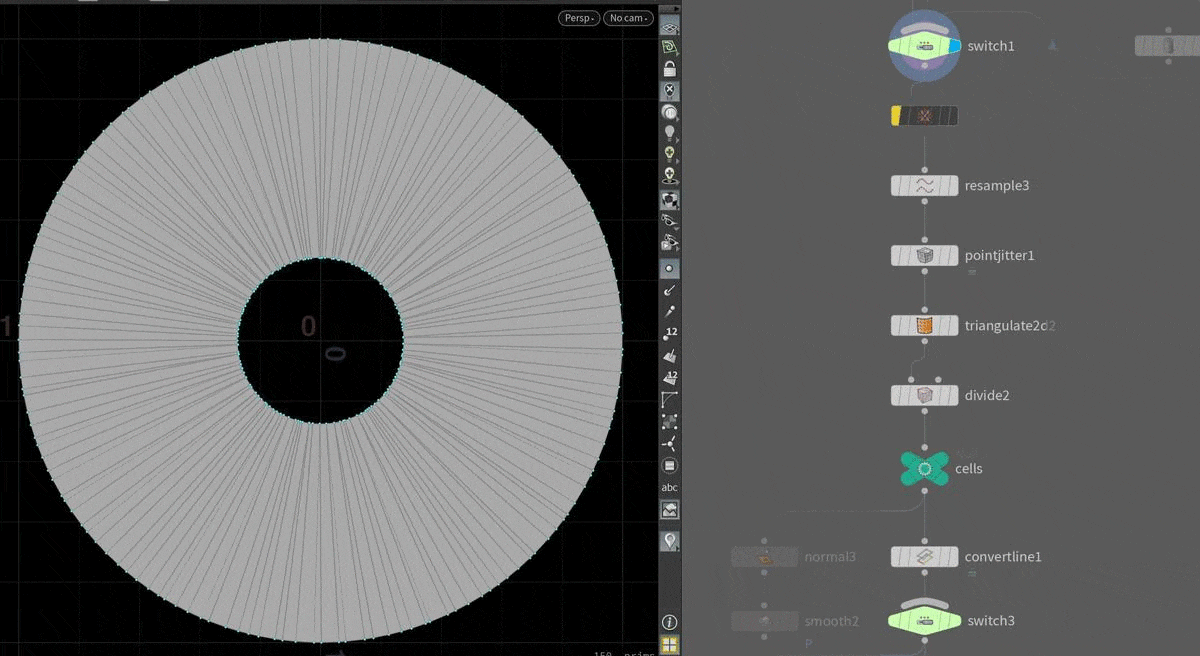The height and width of the screenshot is (656, 1200).
Task: Select the switch3 node
Action: [924, 621]
